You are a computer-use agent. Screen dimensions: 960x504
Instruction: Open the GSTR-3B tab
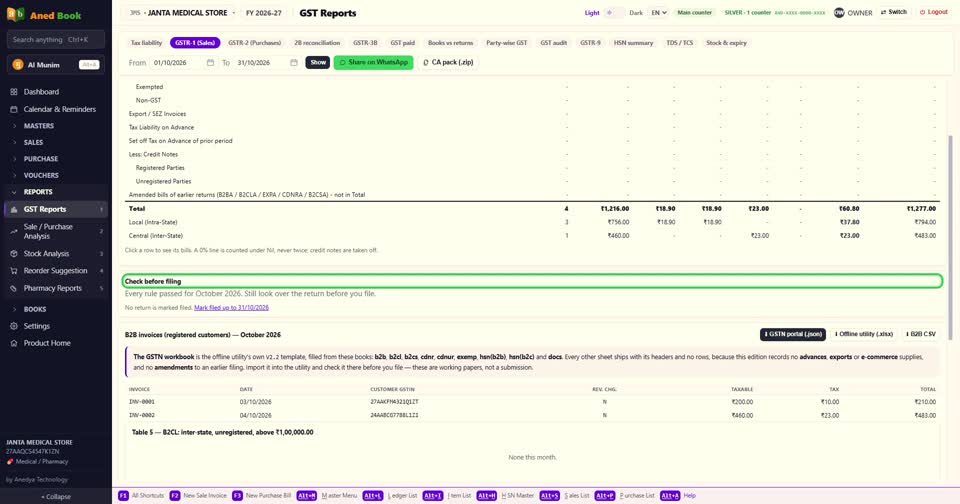tap(365, 43)
